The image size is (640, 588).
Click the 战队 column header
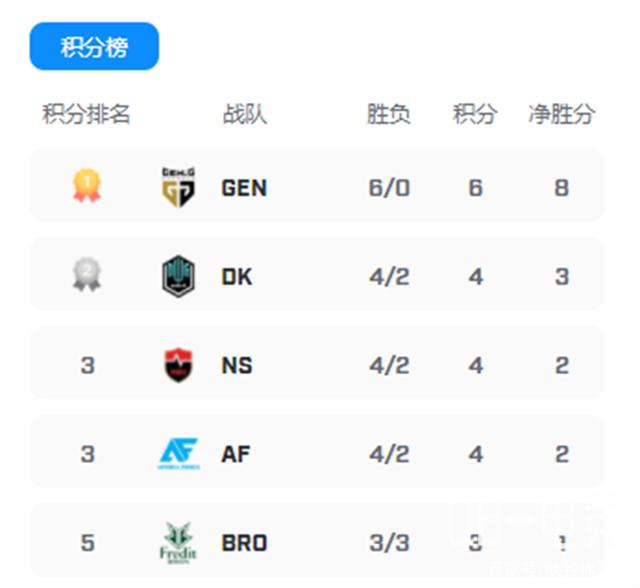click(244, 114)
